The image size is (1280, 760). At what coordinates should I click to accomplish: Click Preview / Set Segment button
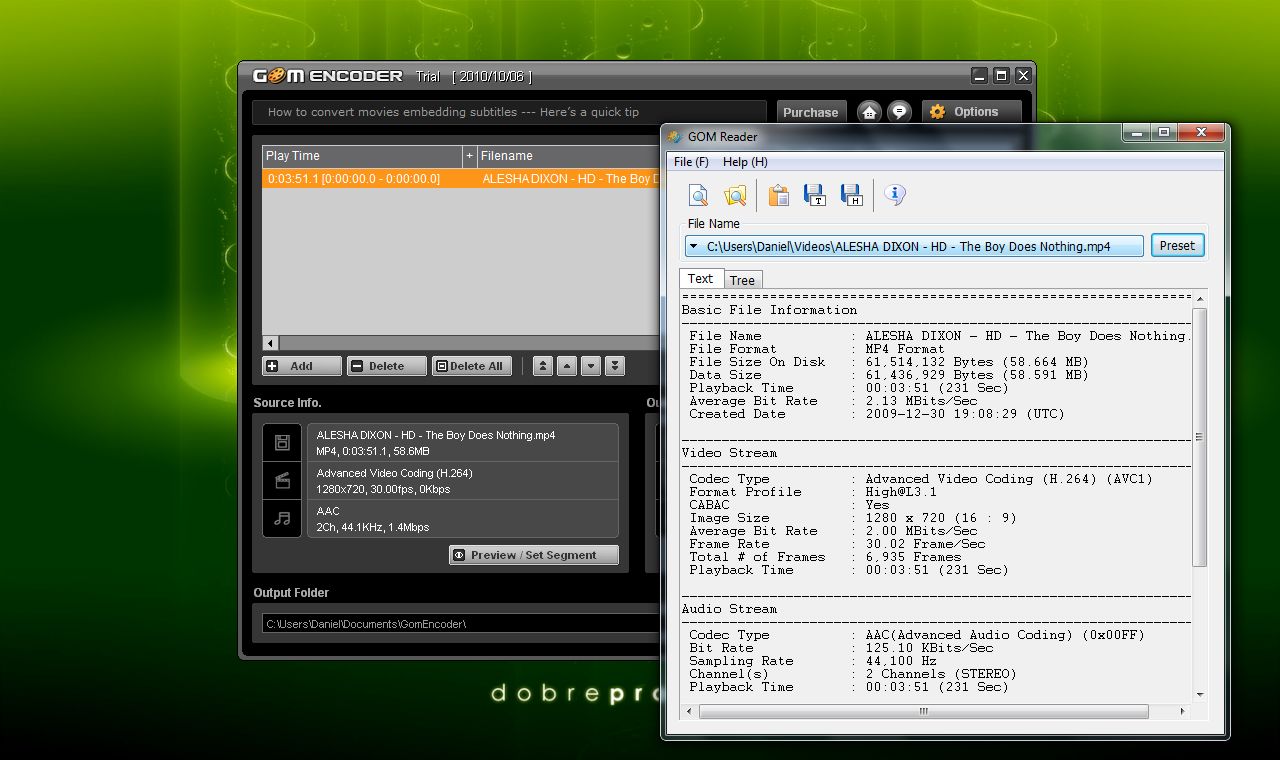[x=534, y=555]
